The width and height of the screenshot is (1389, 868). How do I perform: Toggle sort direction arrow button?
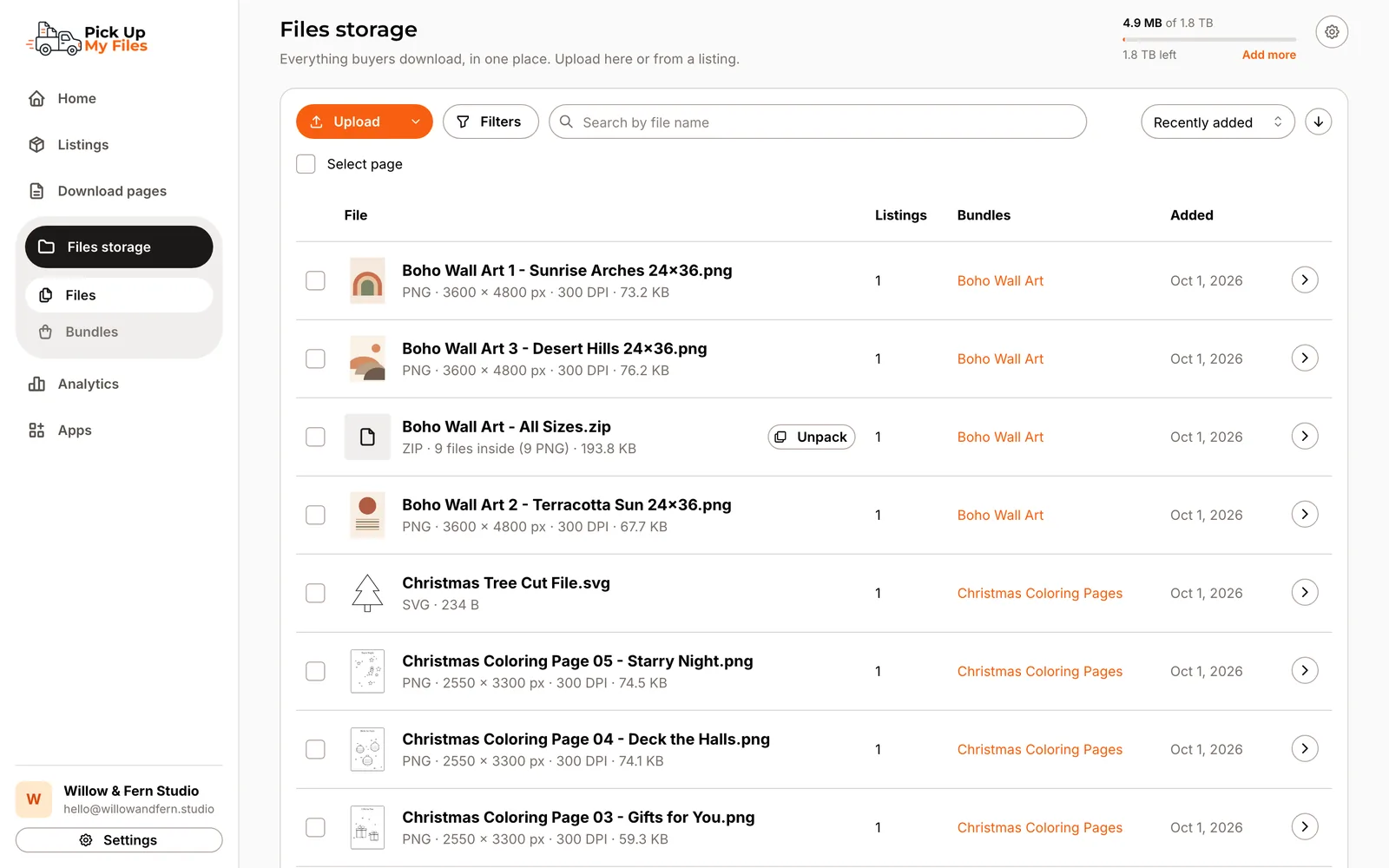coord(1318,122)
